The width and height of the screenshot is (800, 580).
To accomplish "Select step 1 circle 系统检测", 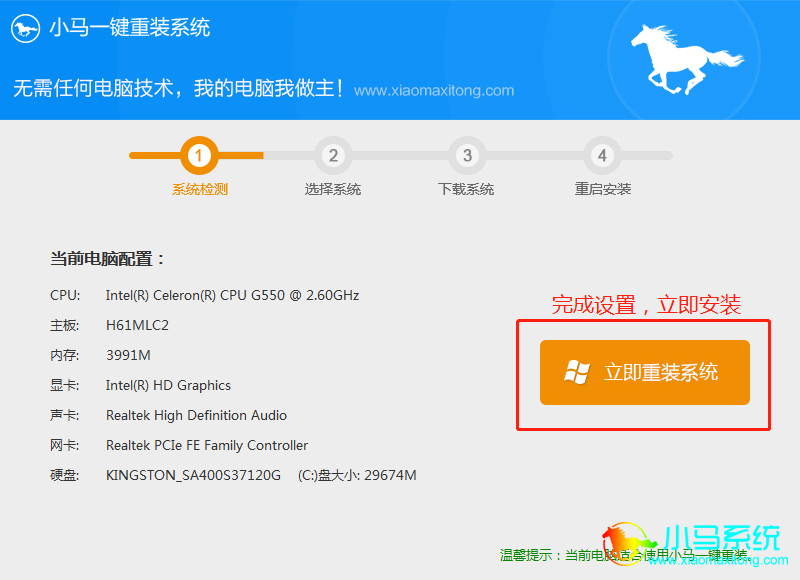I will tap(199, 155).
